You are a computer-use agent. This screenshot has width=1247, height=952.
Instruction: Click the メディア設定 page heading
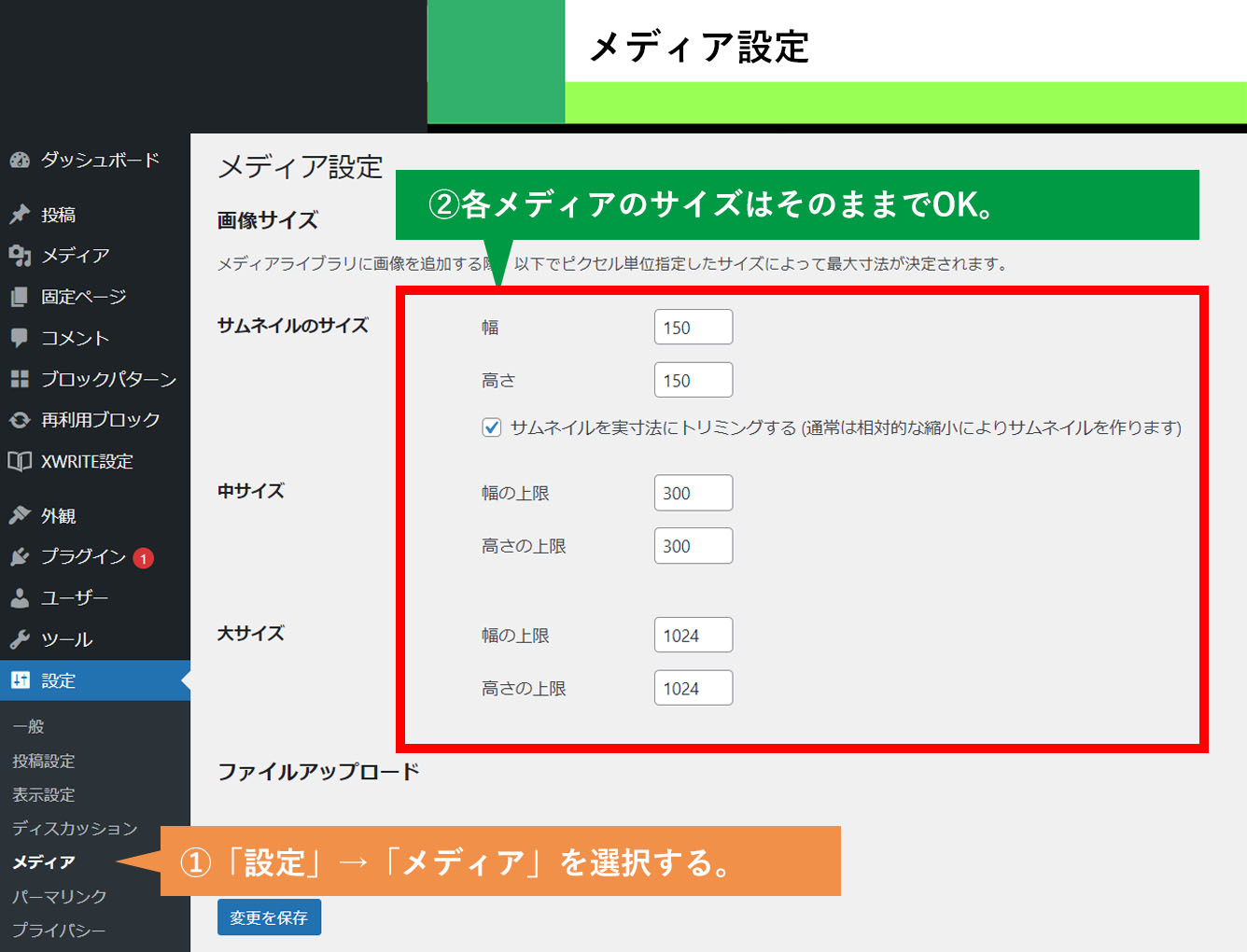(x=301, y=167)
